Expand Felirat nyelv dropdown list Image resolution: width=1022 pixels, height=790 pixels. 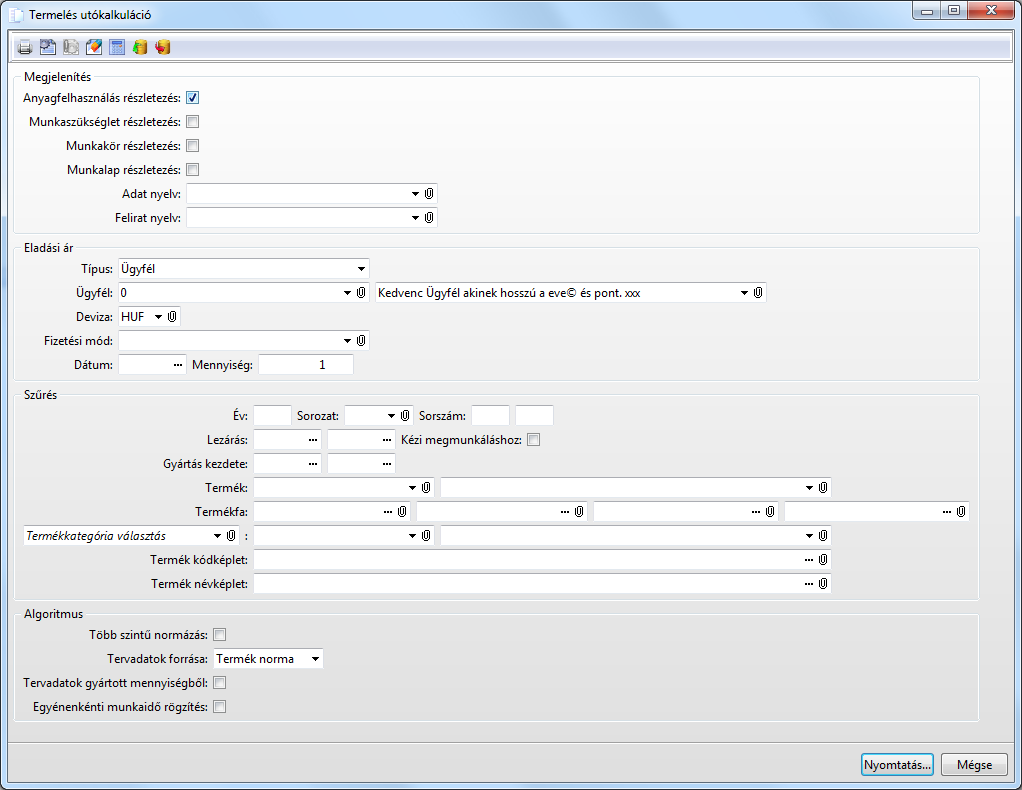pyautogui.click(x=415, y=218)
